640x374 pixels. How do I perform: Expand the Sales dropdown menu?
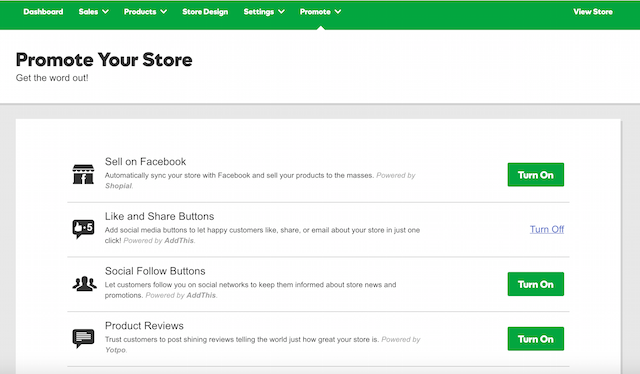point(93,12)
